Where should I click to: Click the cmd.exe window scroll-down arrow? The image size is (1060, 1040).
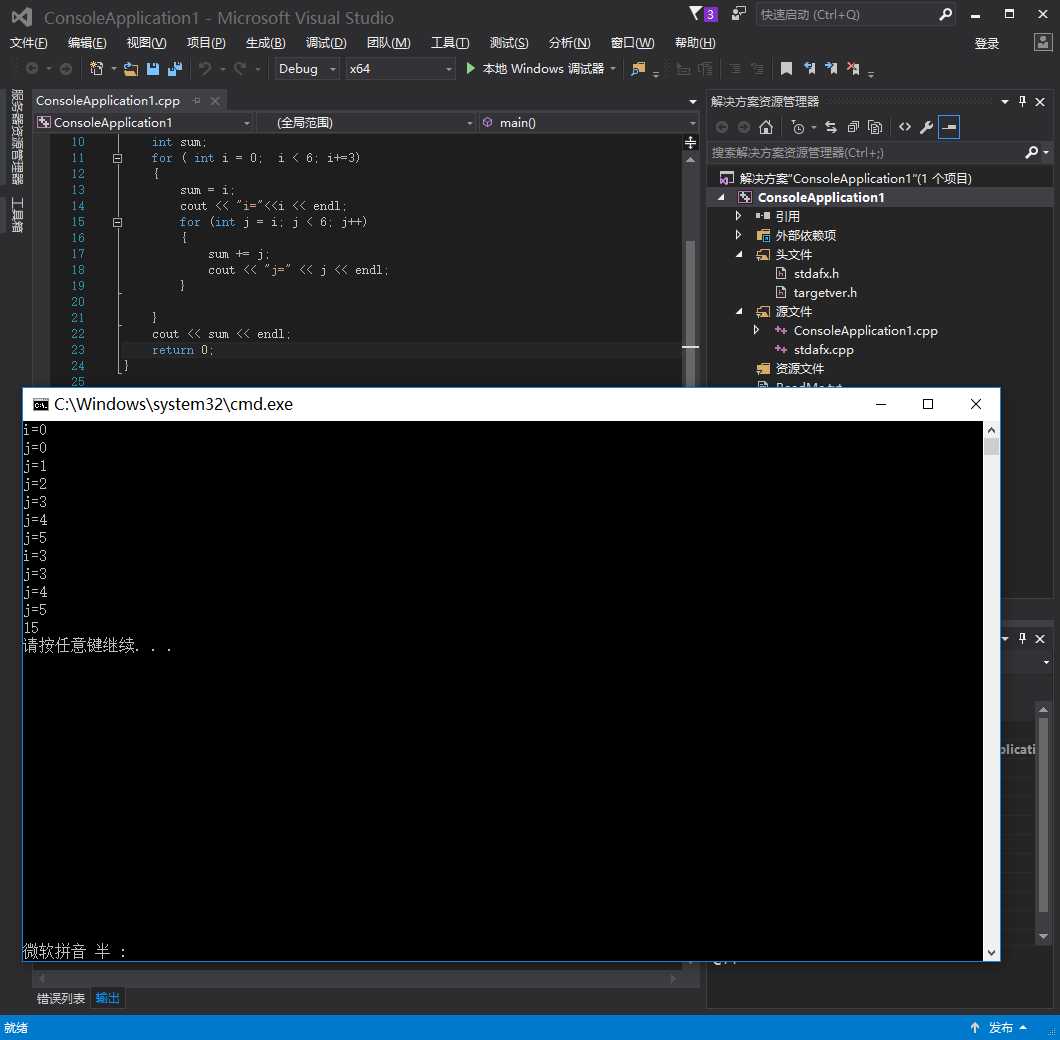tap(991, 952)
